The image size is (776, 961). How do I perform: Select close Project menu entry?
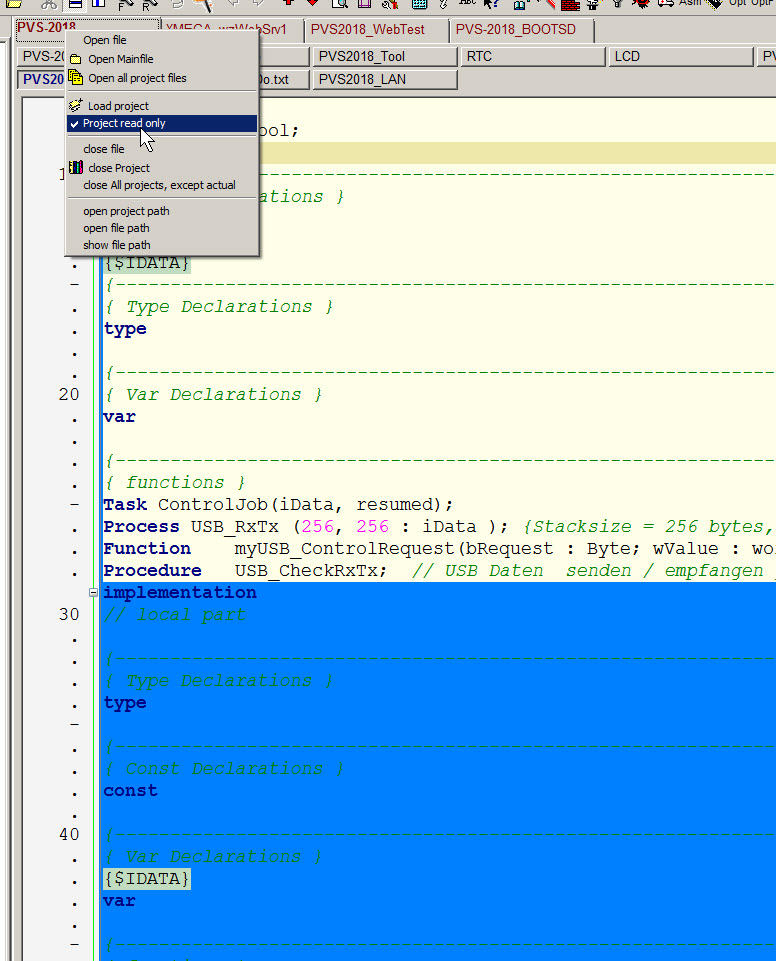[162, 168]
